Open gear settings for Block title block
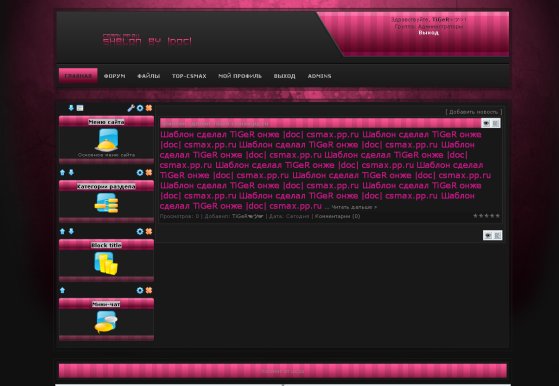559x386 pixels. (140, 231)
